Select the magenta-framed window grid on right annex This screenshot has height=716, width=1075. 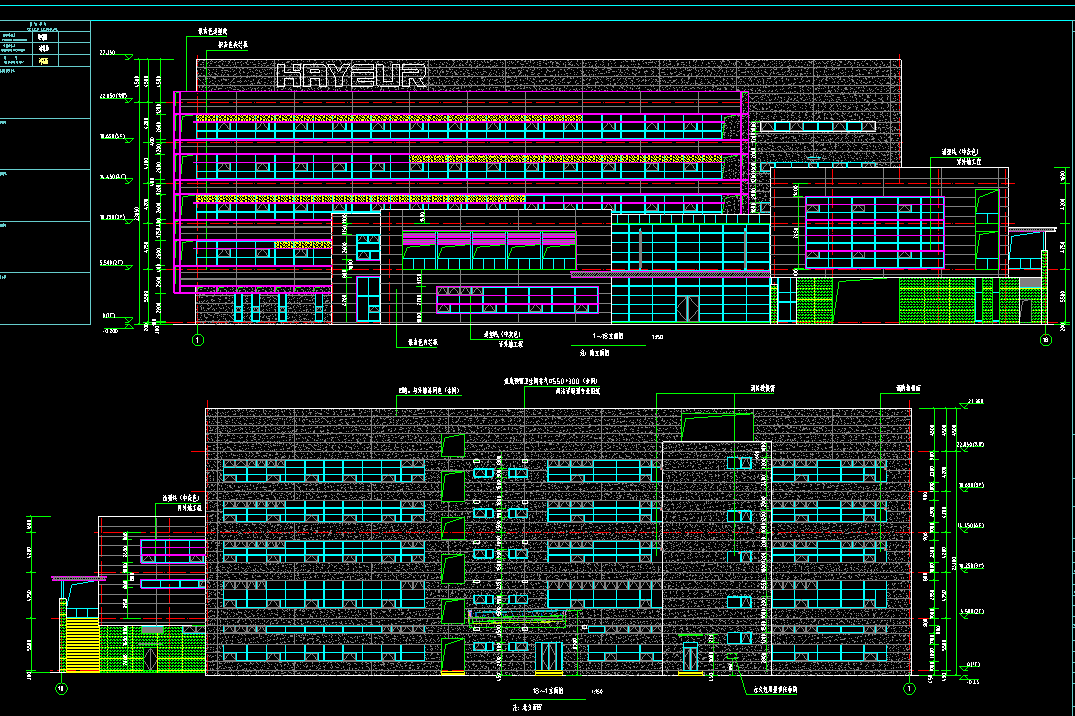pyautogui.click(x=874, y=232)
